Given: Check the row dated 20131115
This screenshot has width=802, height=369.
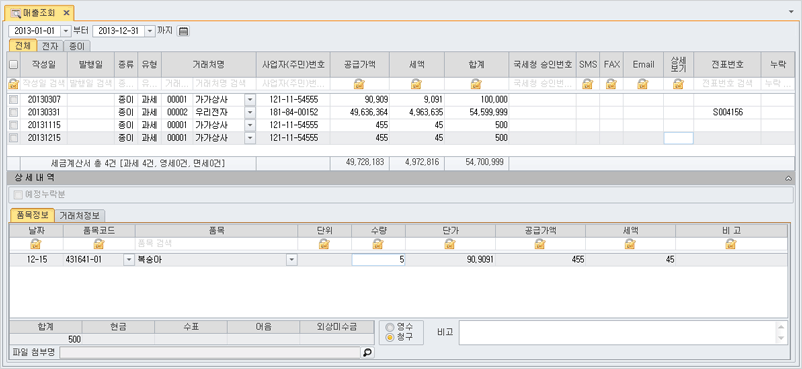Looking at the screenshot, I should pyautogui.click(x=13, y=125).
